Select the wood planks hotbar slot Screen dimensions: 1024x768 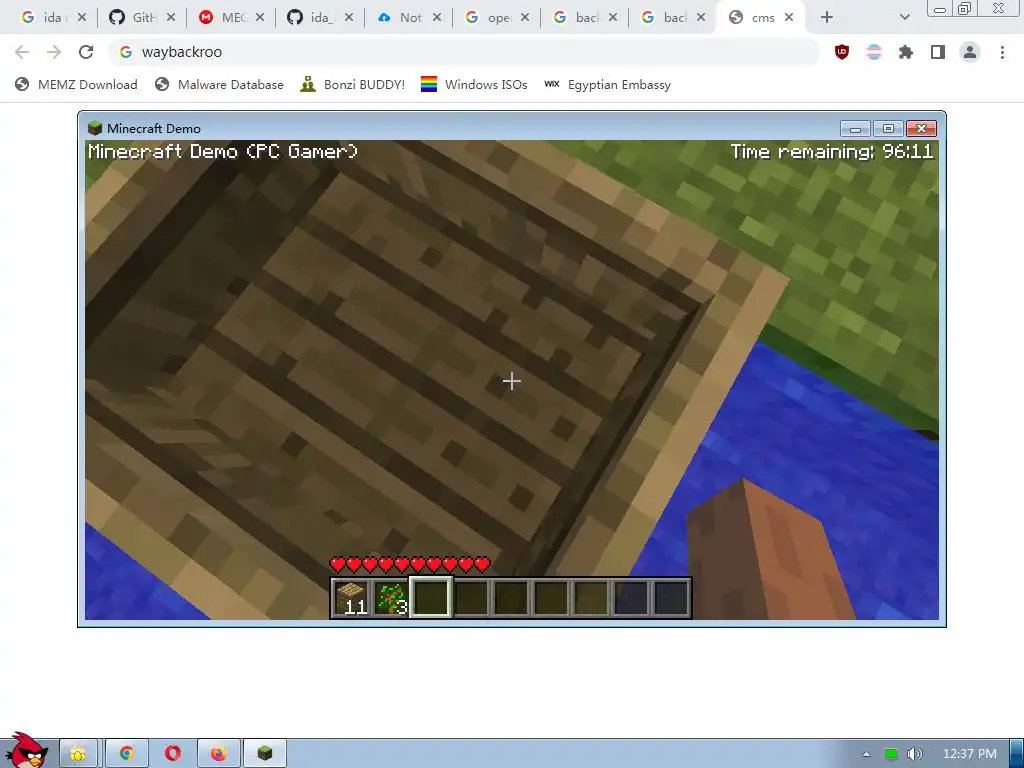(351, 598)
